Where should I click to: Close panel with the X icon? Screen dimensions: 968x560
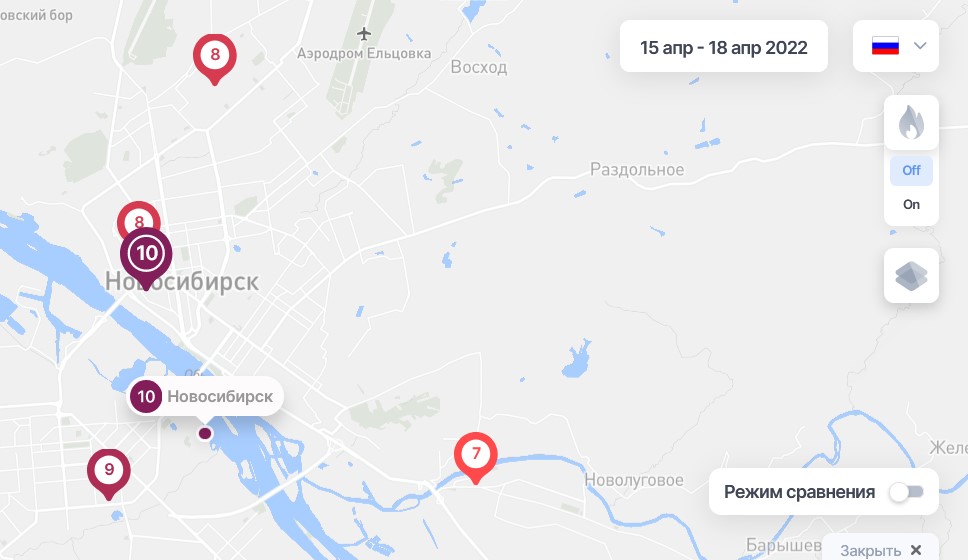tap(916, 550)
